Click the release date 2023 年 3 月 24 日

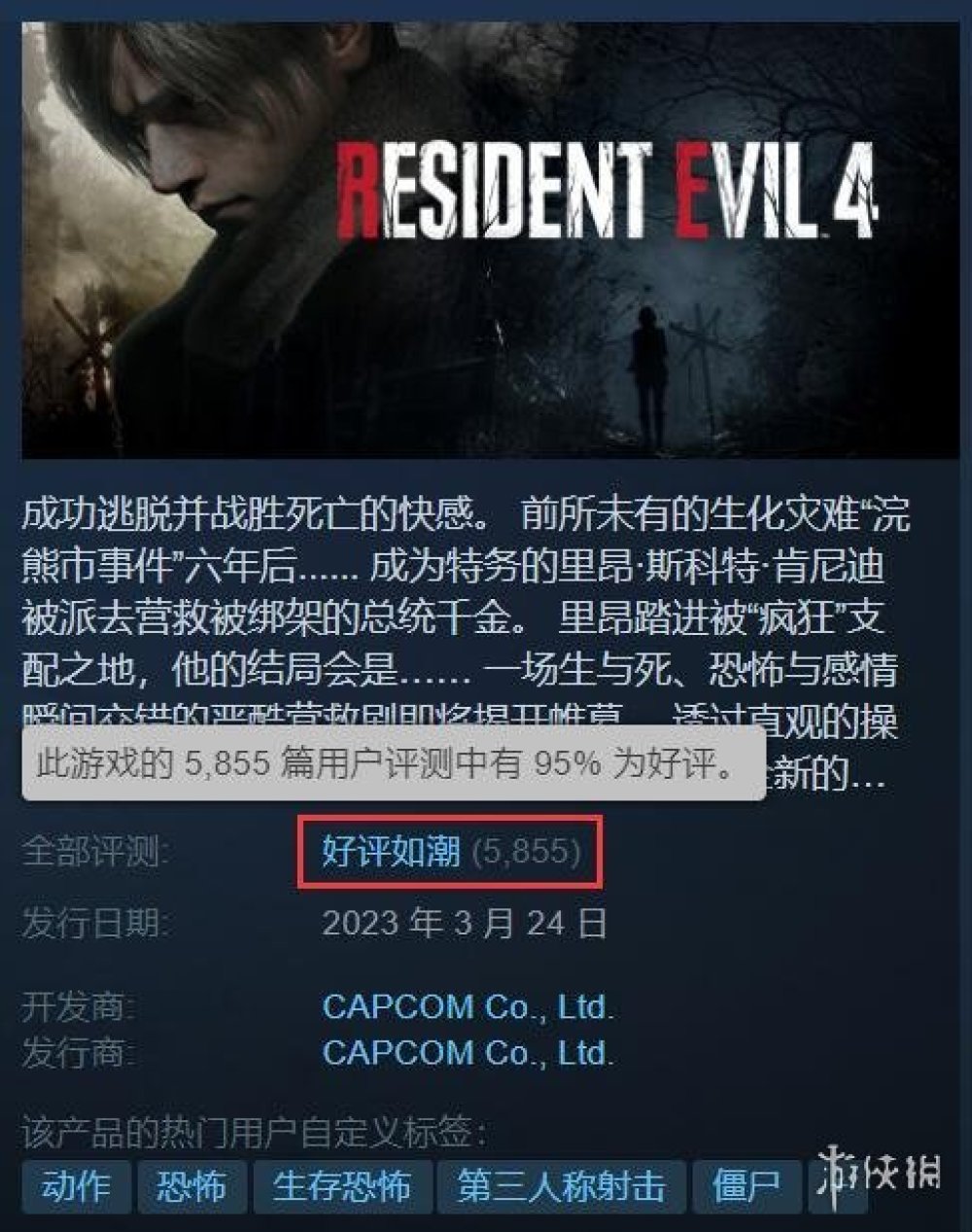[465, 923]
